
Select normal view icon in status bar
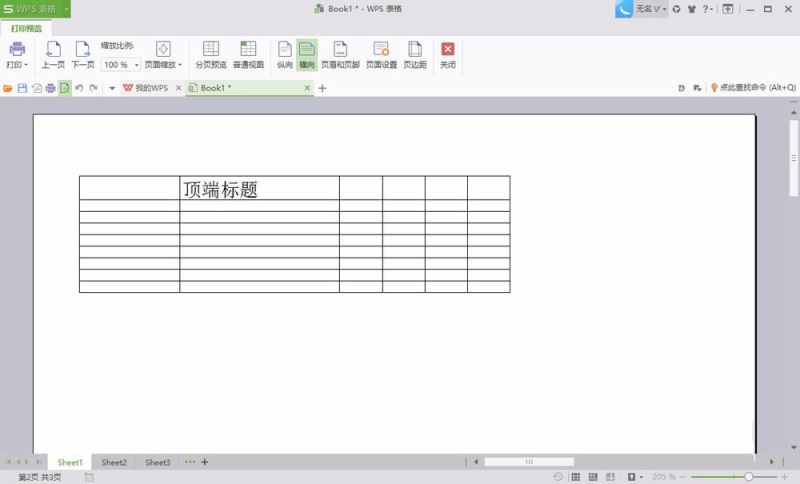click(x=576, y=477)
